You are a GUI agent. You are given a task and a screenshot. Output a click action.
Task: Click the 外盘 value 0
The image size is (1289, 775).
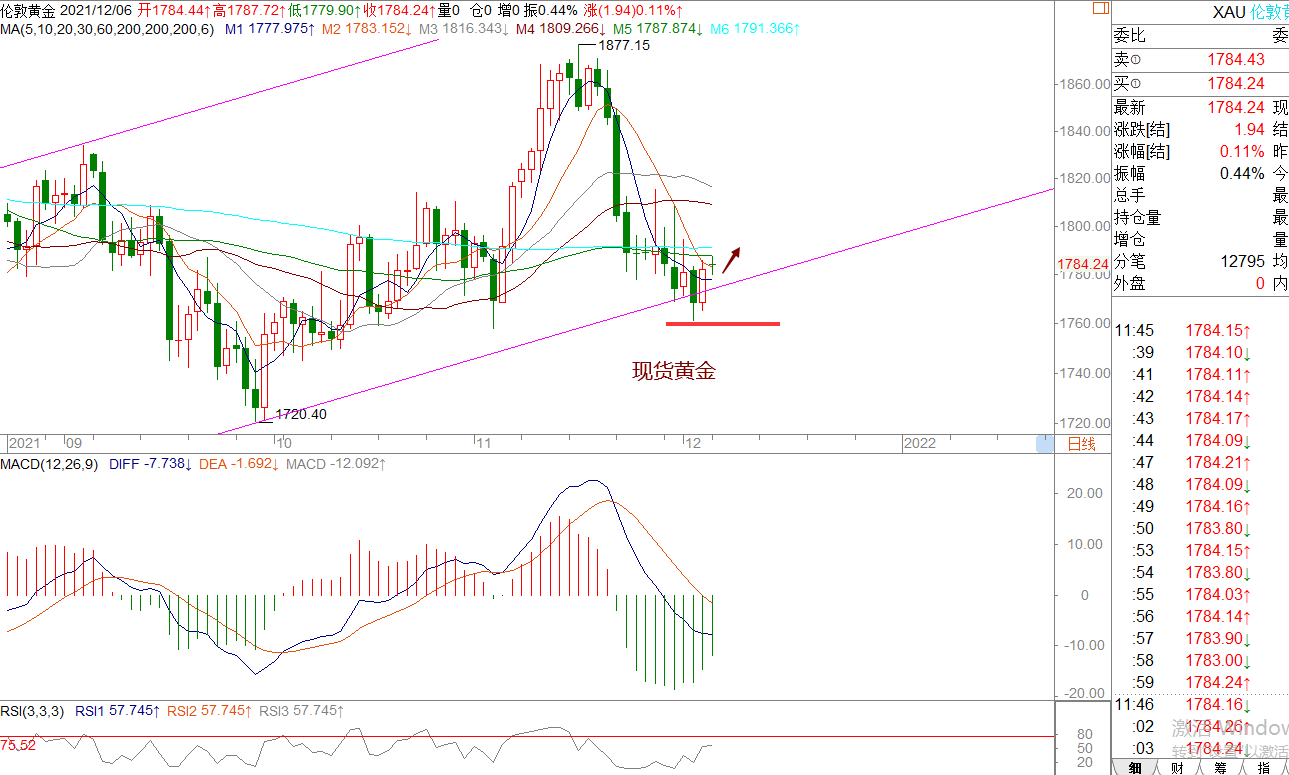coord(1260,284)
